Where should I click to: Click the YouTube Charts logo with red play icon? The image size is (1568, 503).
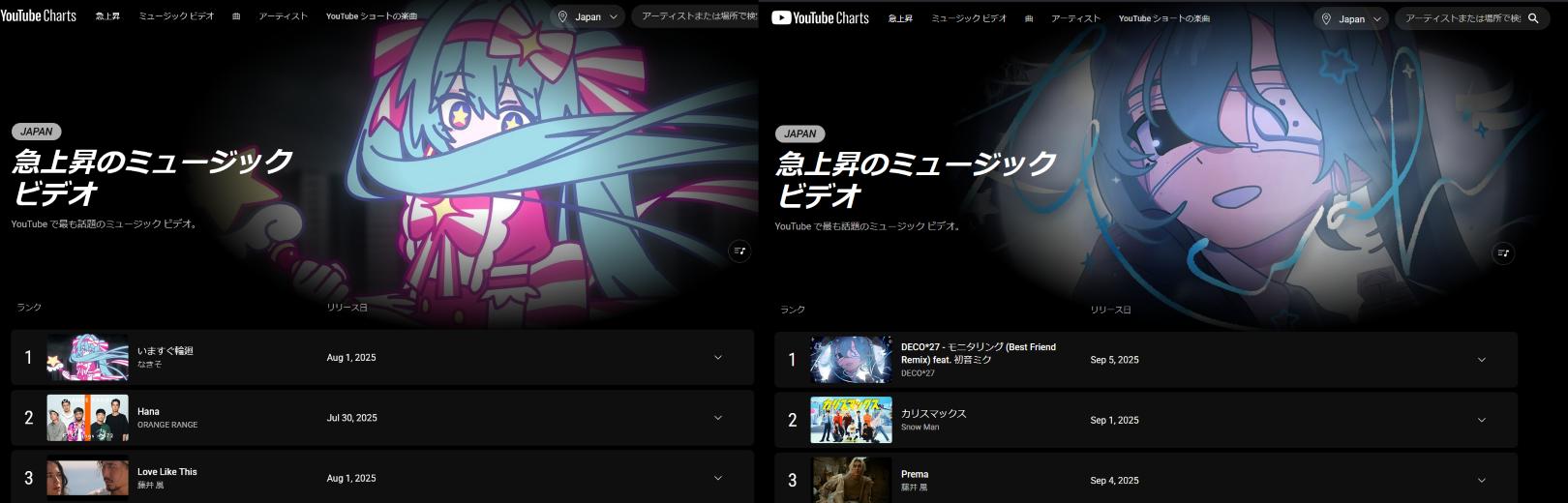click(x=821, y=18)
